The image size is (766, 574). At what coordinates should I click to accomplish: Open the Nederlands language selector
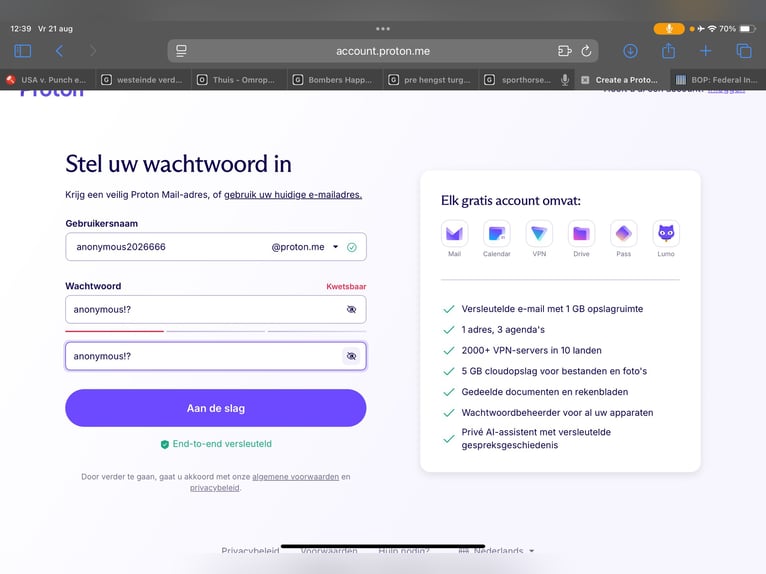(x=496, y=551)
